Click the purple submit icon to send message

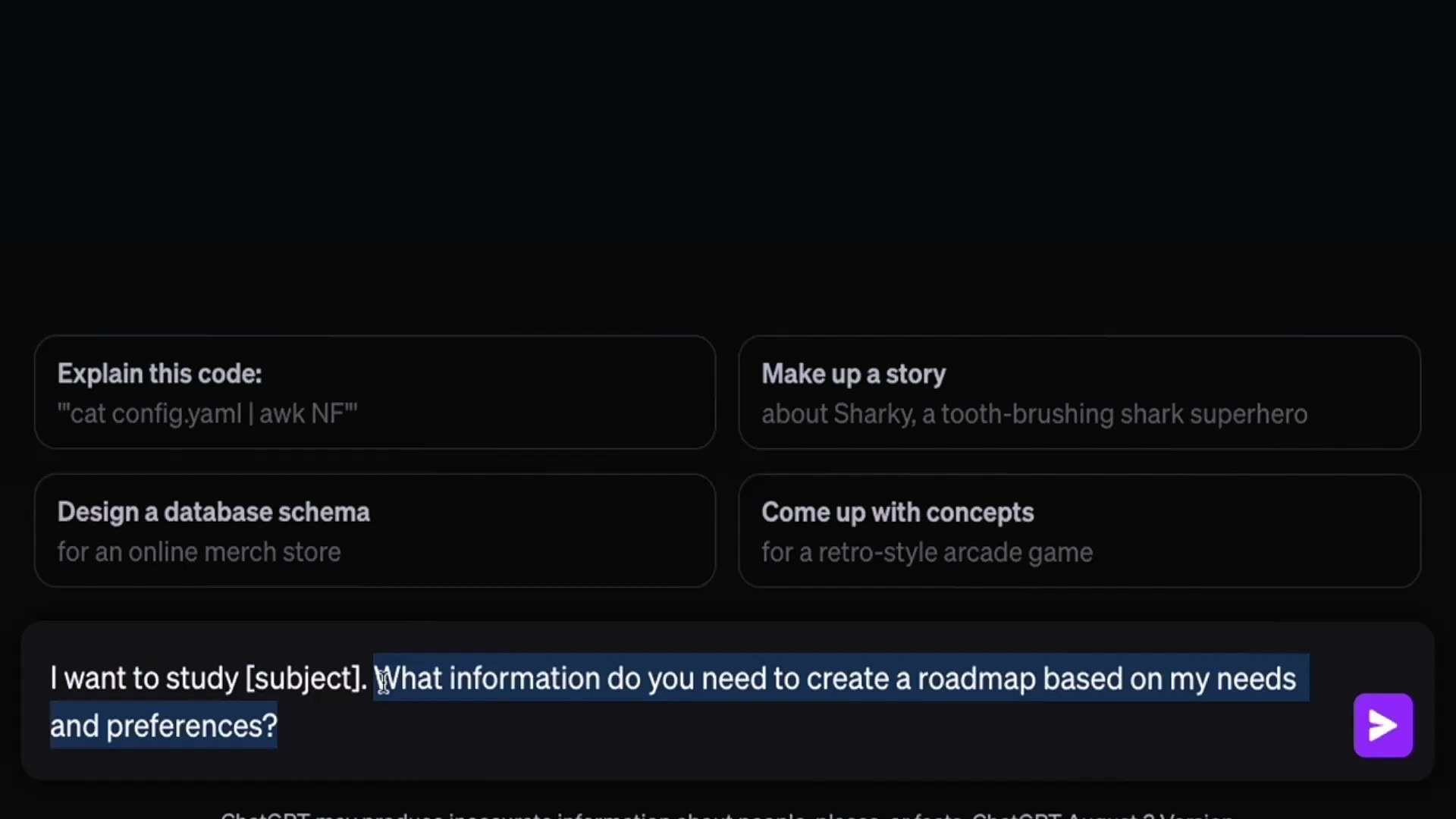tap(1382, 725)
